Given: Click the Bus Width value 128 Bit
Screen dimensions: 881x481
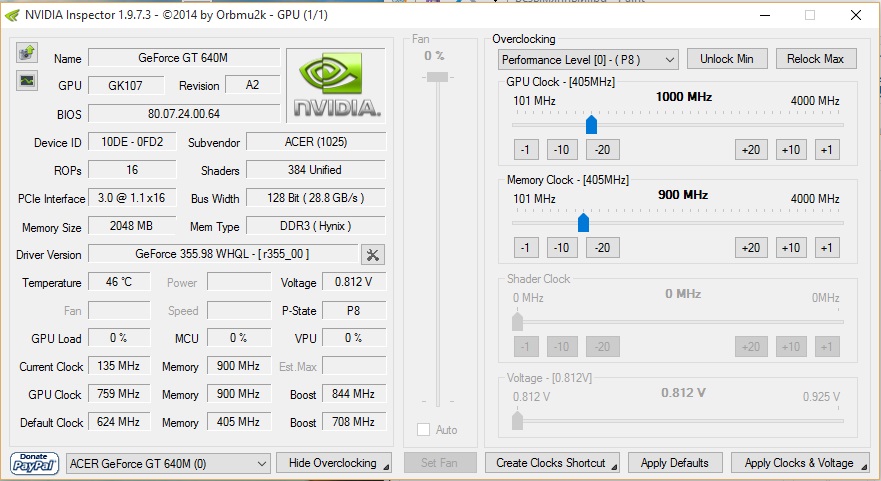Looking at the screenshot, I should coord(316,198).
